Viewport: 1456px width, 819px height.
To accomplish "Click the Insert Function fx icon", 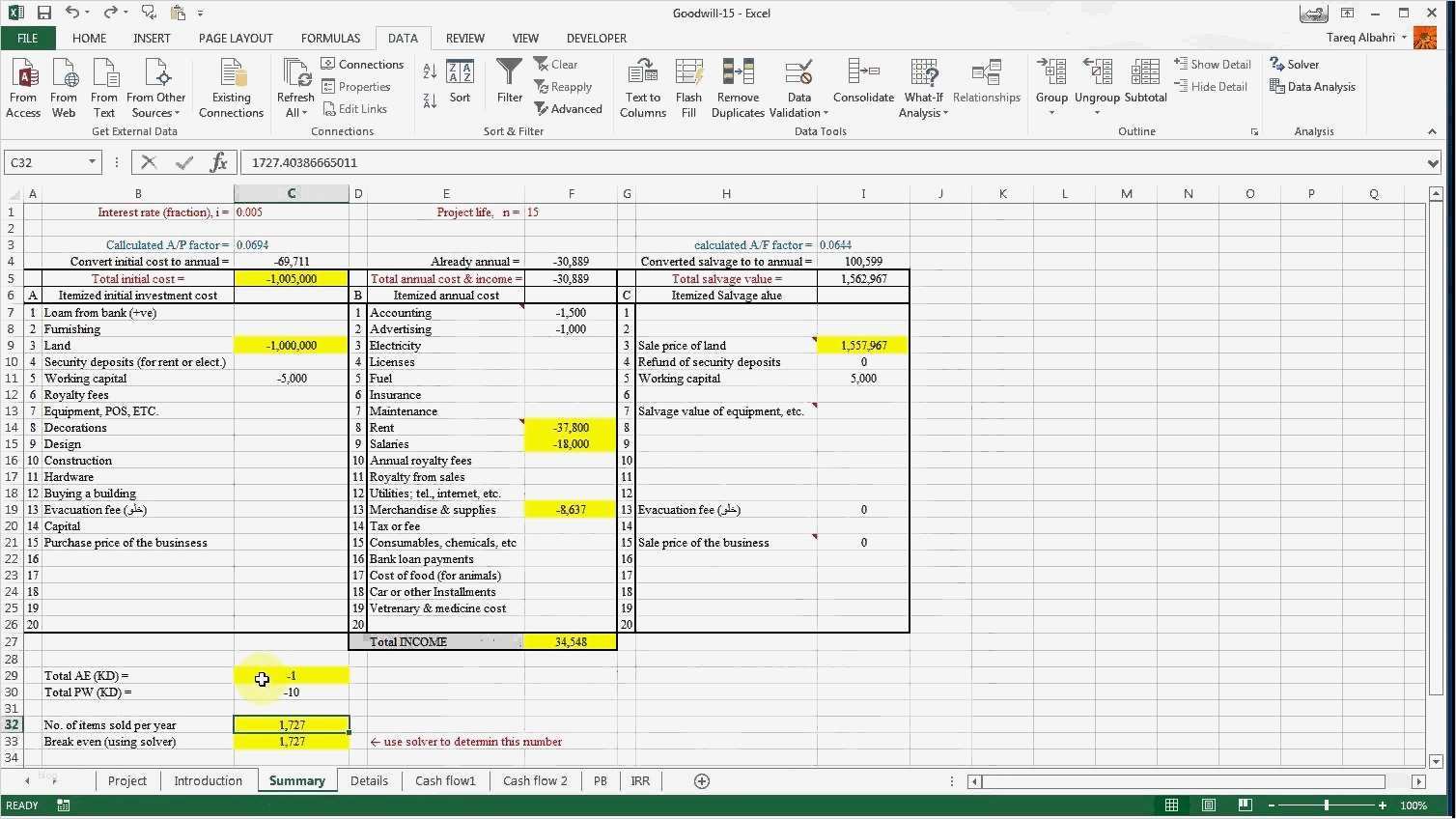I will pyautogui.click(x=219, y=162).
